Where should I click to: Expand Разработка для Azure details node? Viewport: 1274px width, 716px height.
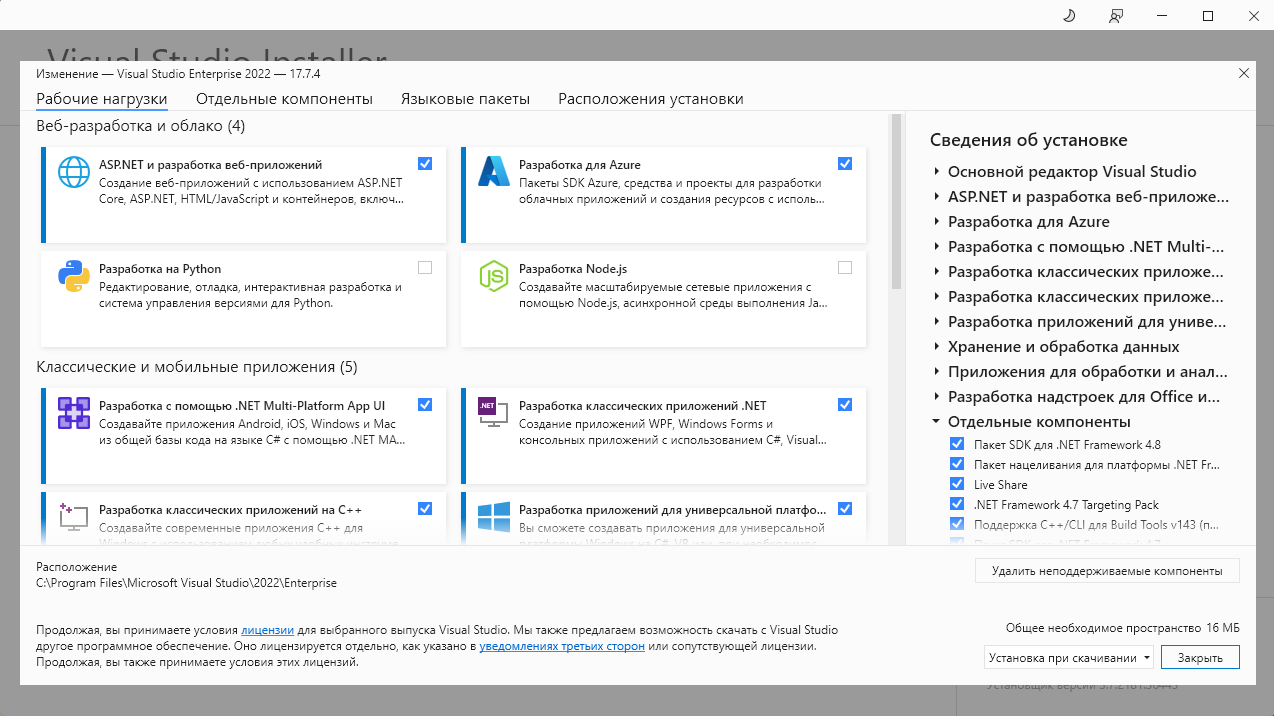coord(937,222)
